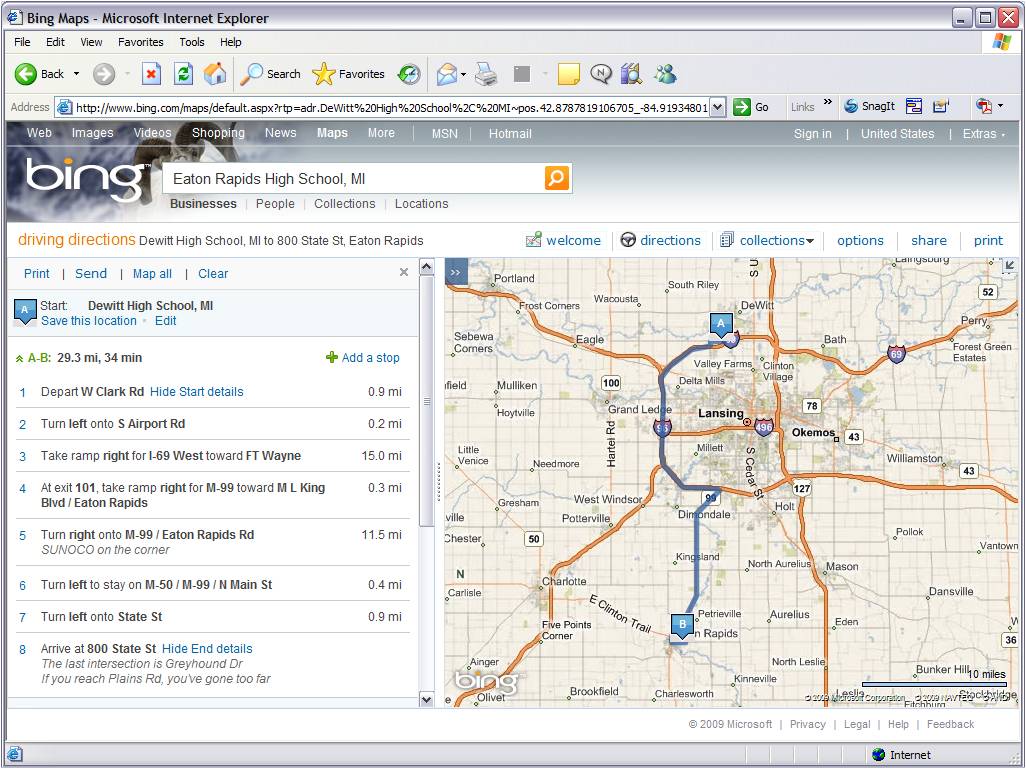Collapse the A-B route segment
Image resolution: width=1026 pixels, height=770 pixels.
point(20,359)
